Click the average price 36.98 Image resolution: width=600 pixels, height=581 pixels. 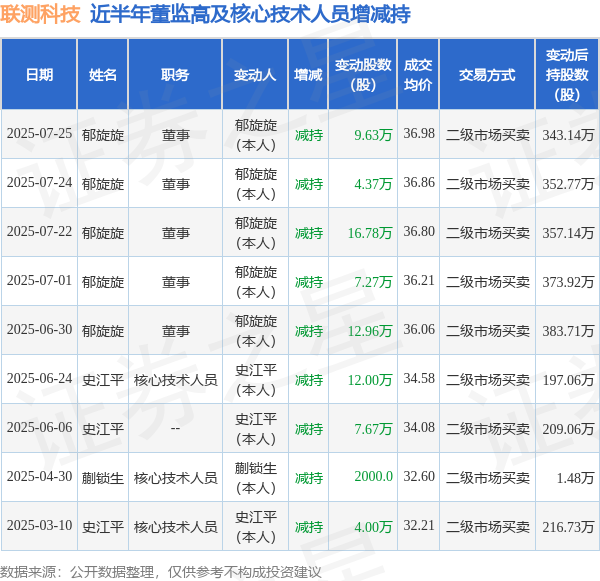coord(419,134)
